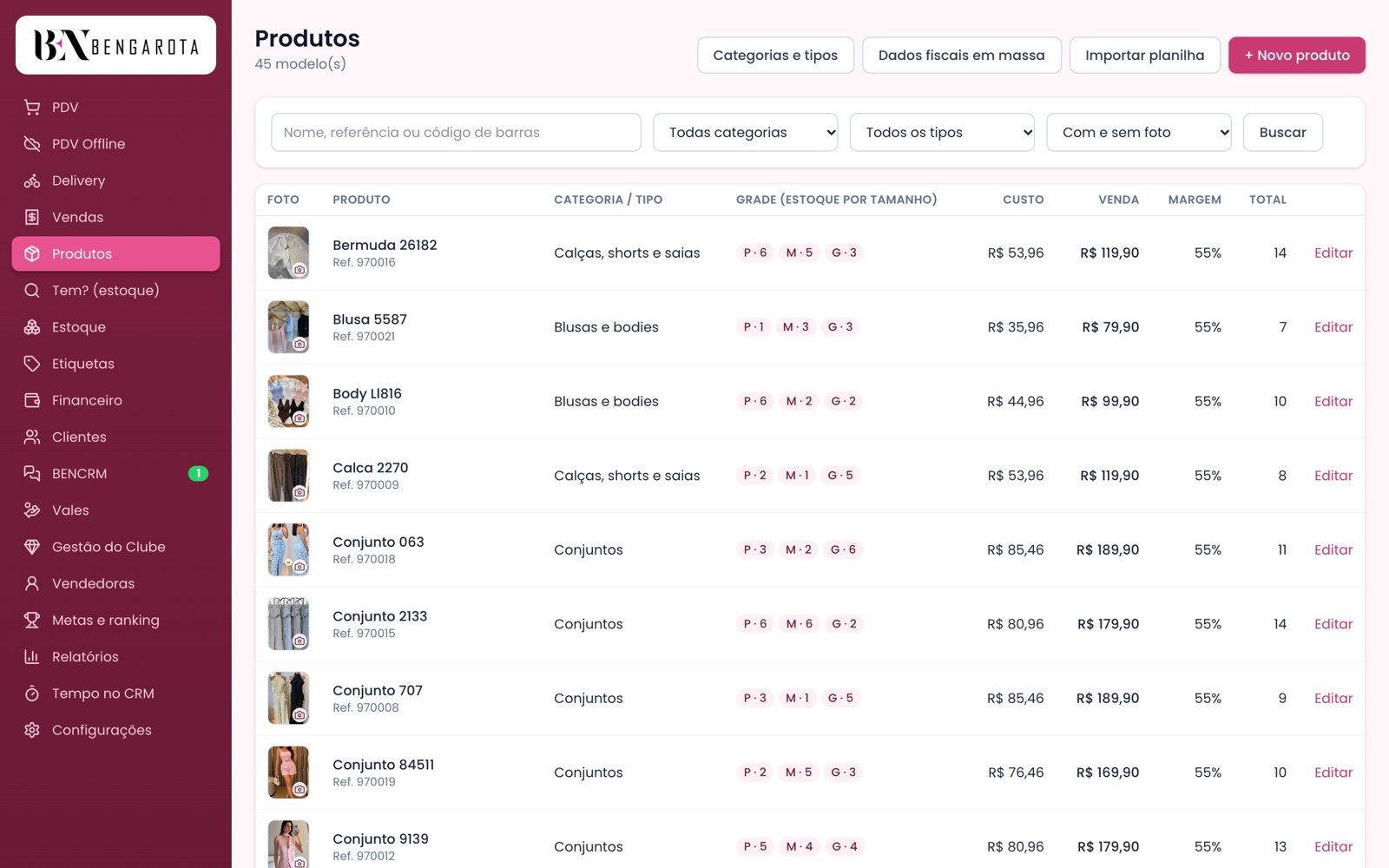The image size is (1389, 868).
Task: Select the Gestão do Clube diamond icon
Action: (32, 547)
